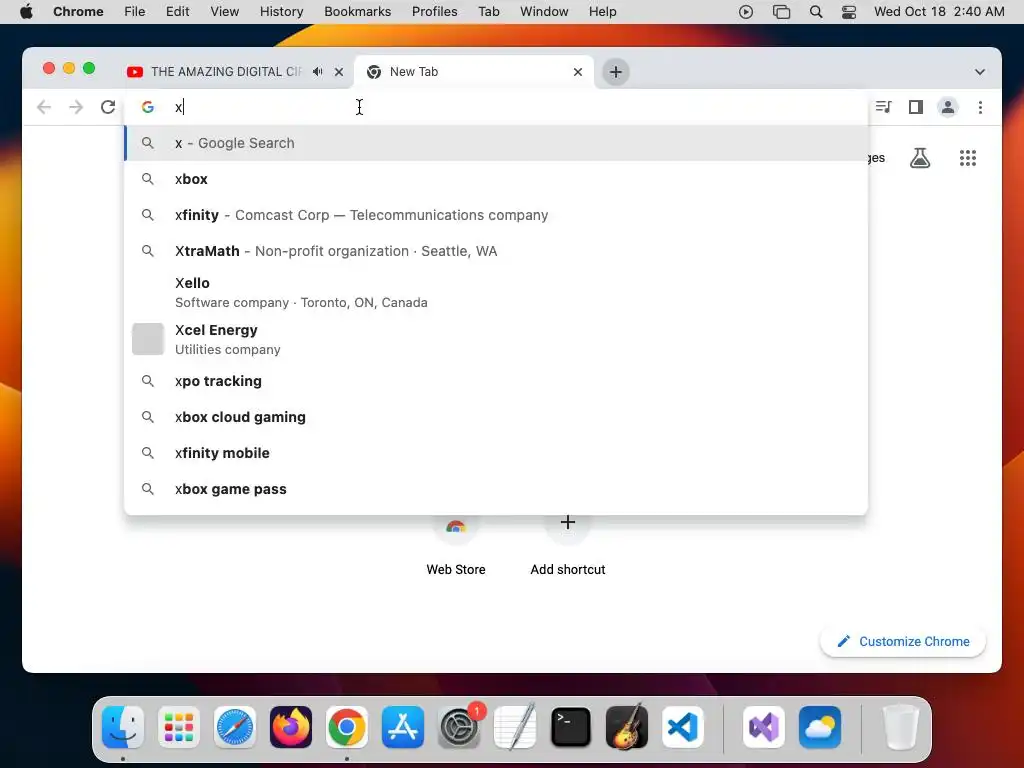Image resolution: width=1024 pixels, height=768 pixels.
Task: Choose the 'xpo tracking' suggestion
Action: point(496,381)
